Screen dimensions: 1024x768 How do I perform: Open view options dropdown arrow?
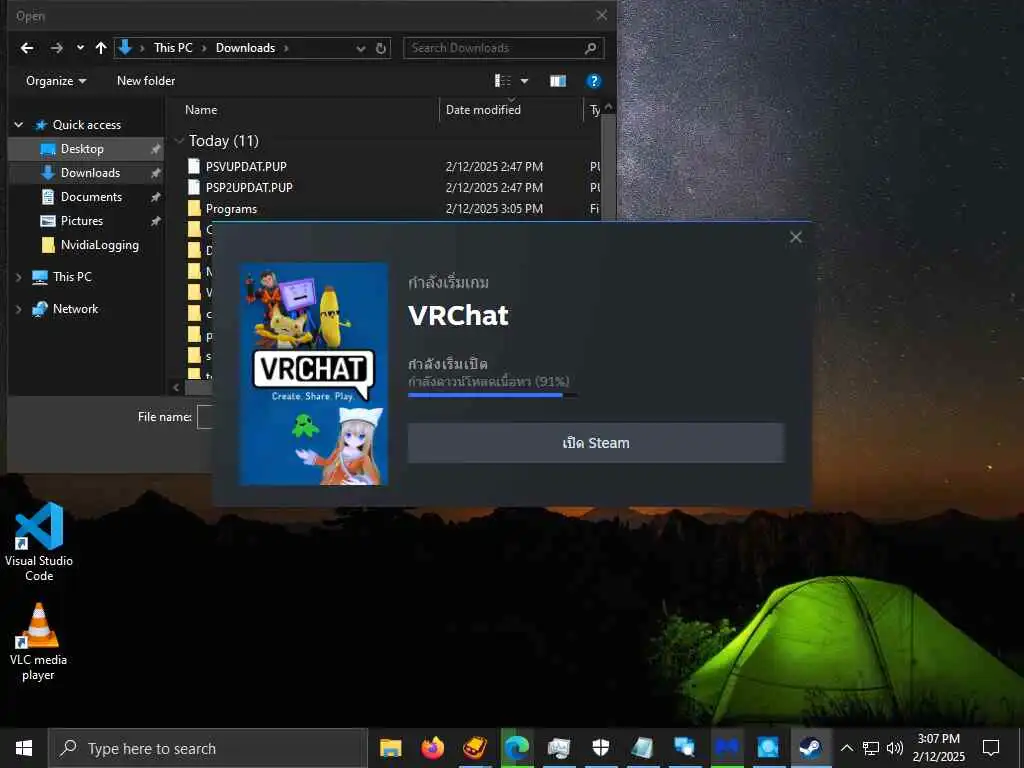point(524,81)
